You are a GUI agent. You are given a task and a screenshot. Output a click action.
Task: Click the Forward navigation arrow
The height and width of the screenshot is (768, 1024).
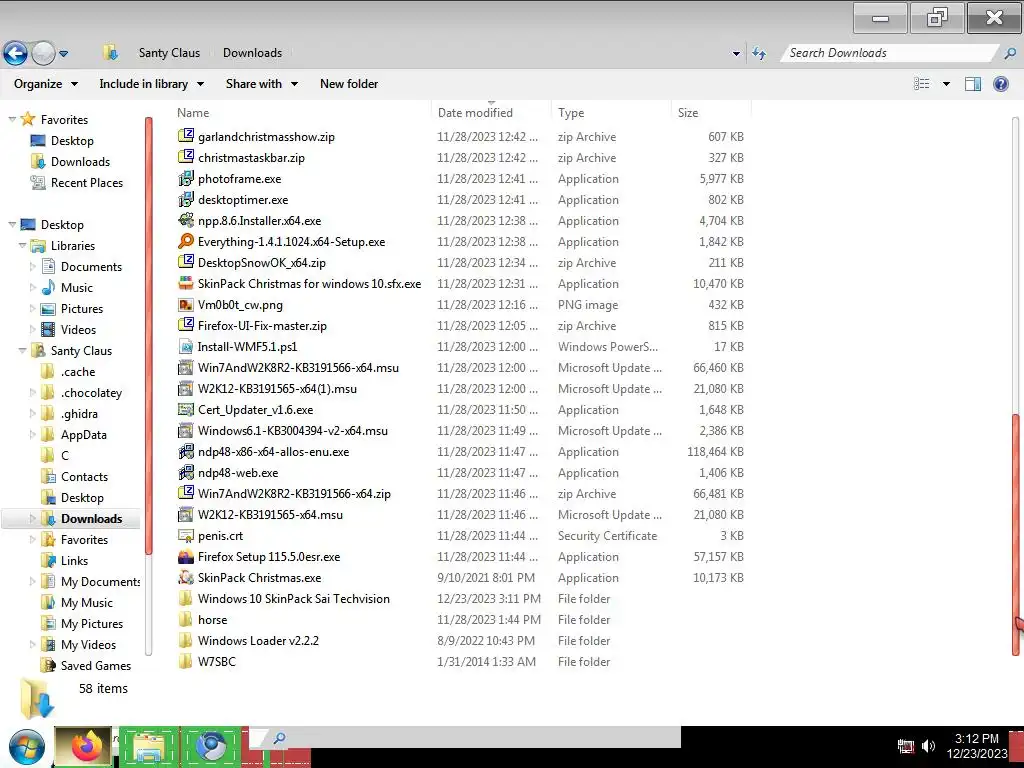pos(44,53)
